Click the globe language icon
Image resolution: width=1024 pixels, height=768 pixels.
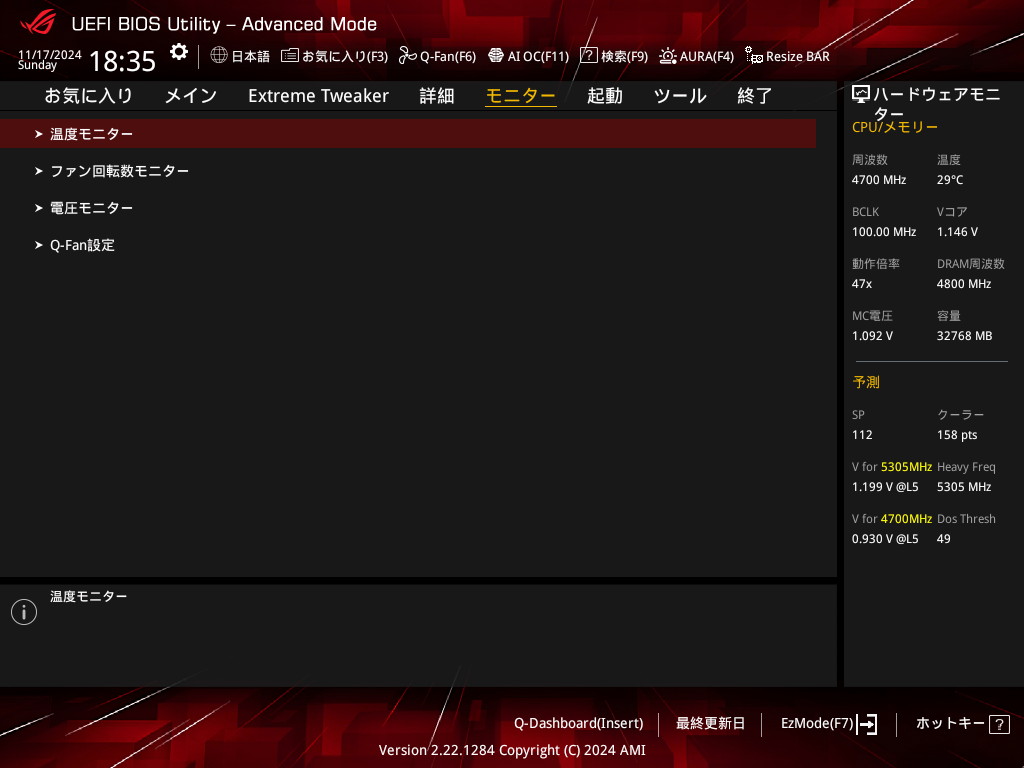pos(219,55)
